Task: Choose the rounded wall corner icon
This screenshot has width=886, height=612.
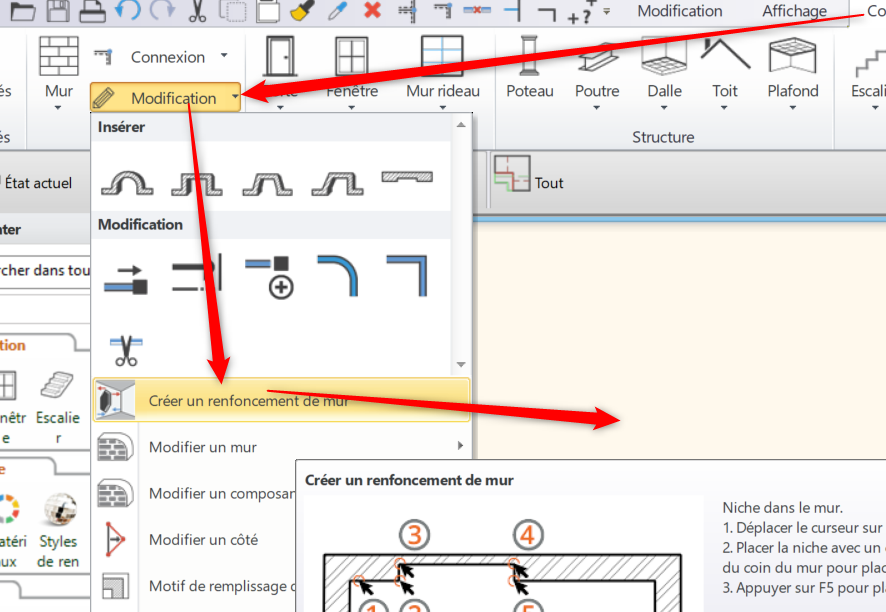Action: coord(338,276)
